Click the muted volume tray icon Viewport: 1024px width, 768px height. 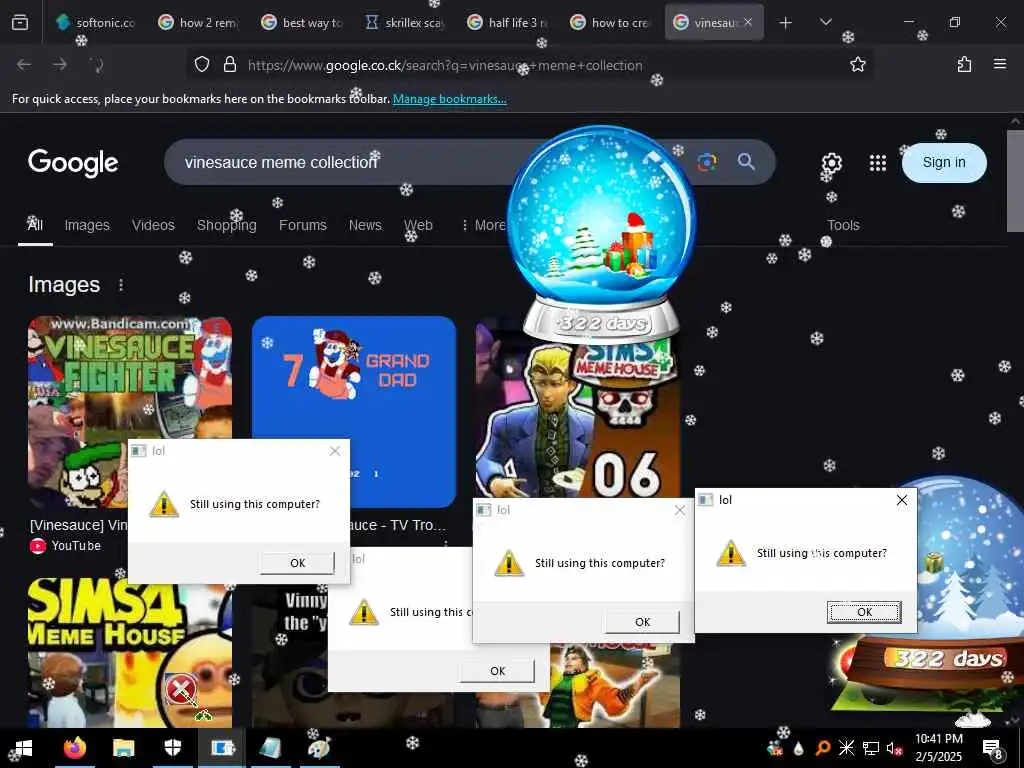[x=894, y=748]
